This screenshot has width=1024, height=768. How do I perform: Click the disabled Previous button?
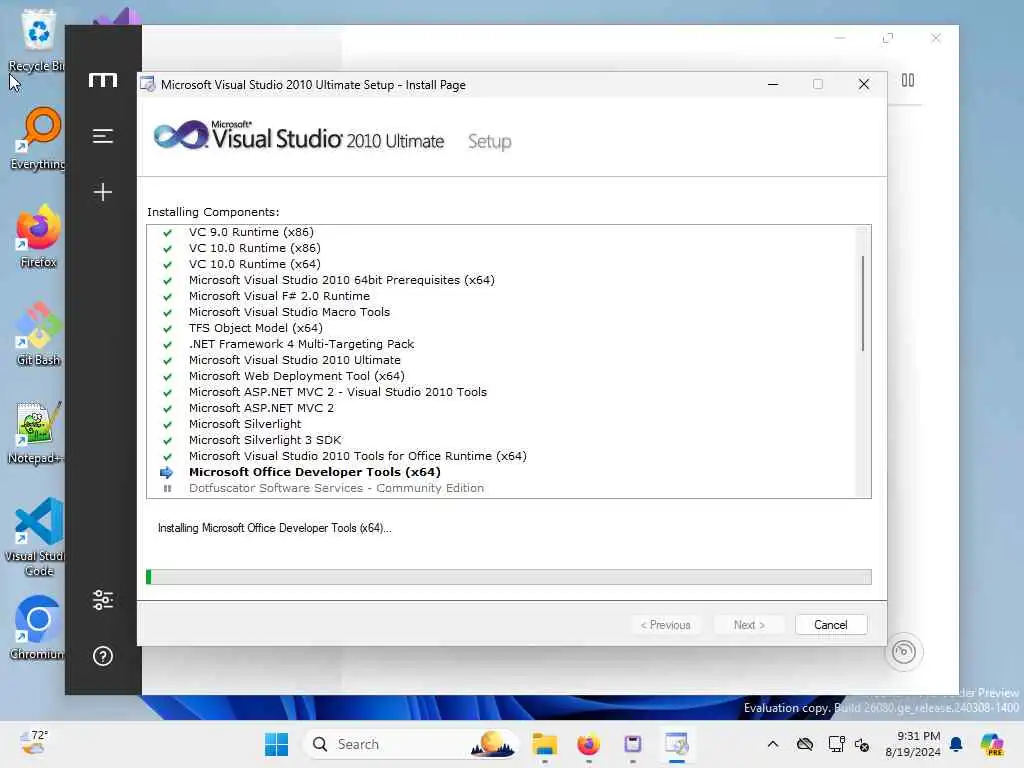665,625
